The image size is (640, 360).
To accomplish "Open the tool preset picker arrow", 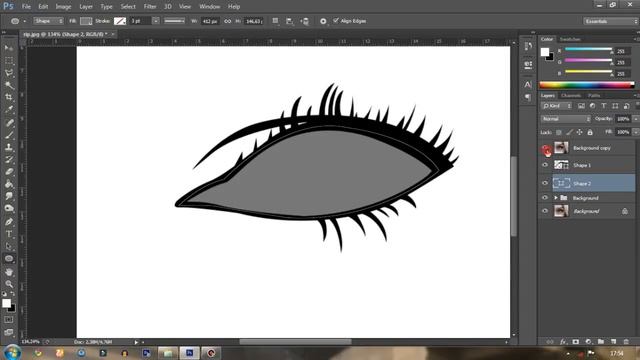I will 24,21.
